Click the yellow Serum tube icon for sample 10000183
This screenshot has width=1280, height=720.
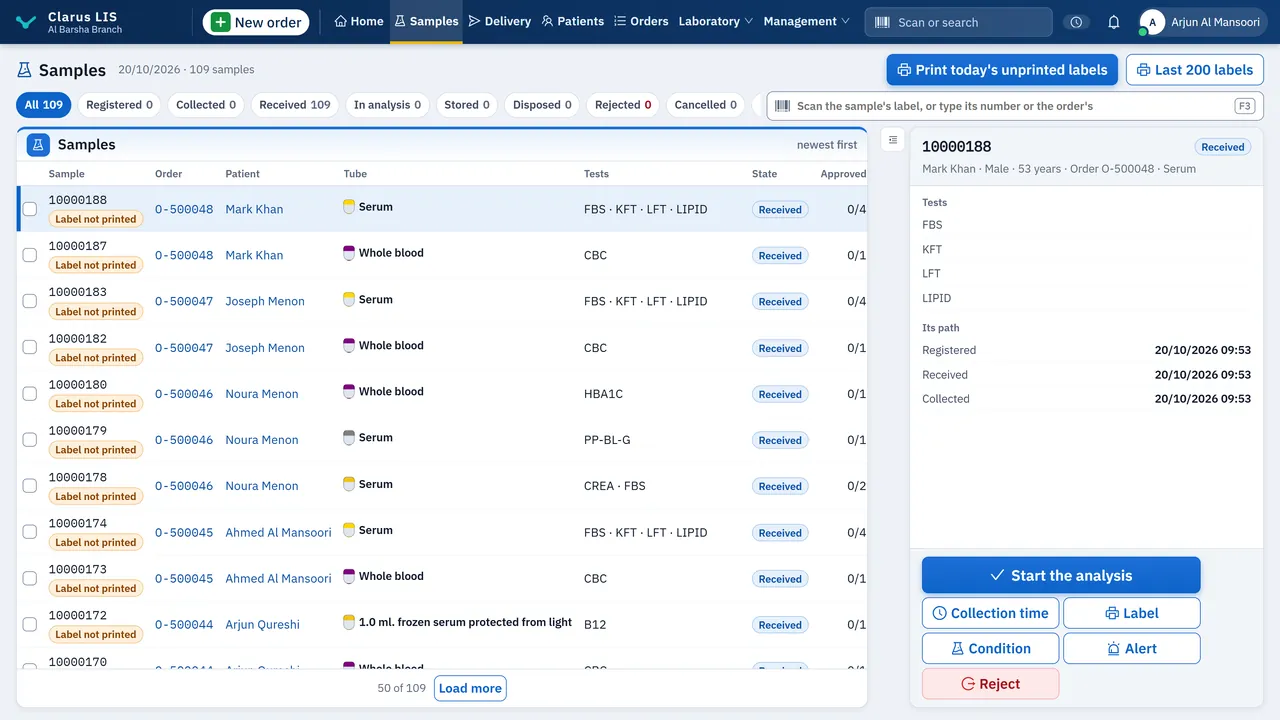349,299
